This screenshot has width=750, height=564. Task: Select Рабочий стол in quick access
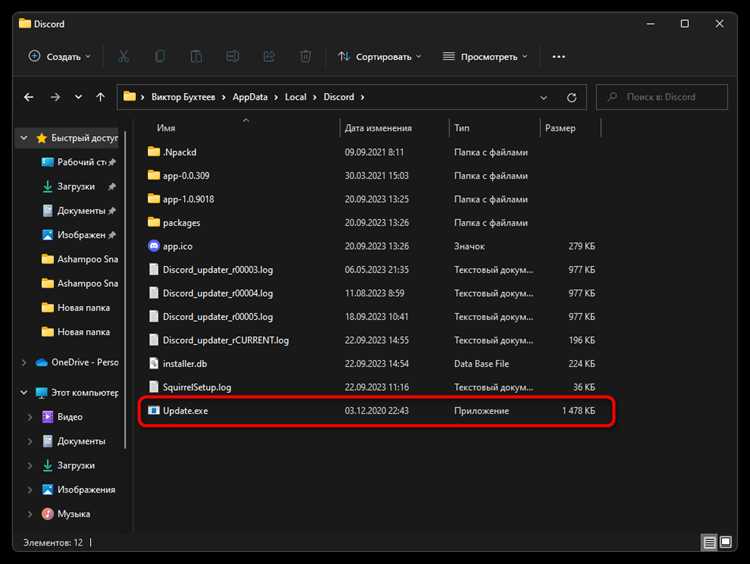(x=81, y=162)
